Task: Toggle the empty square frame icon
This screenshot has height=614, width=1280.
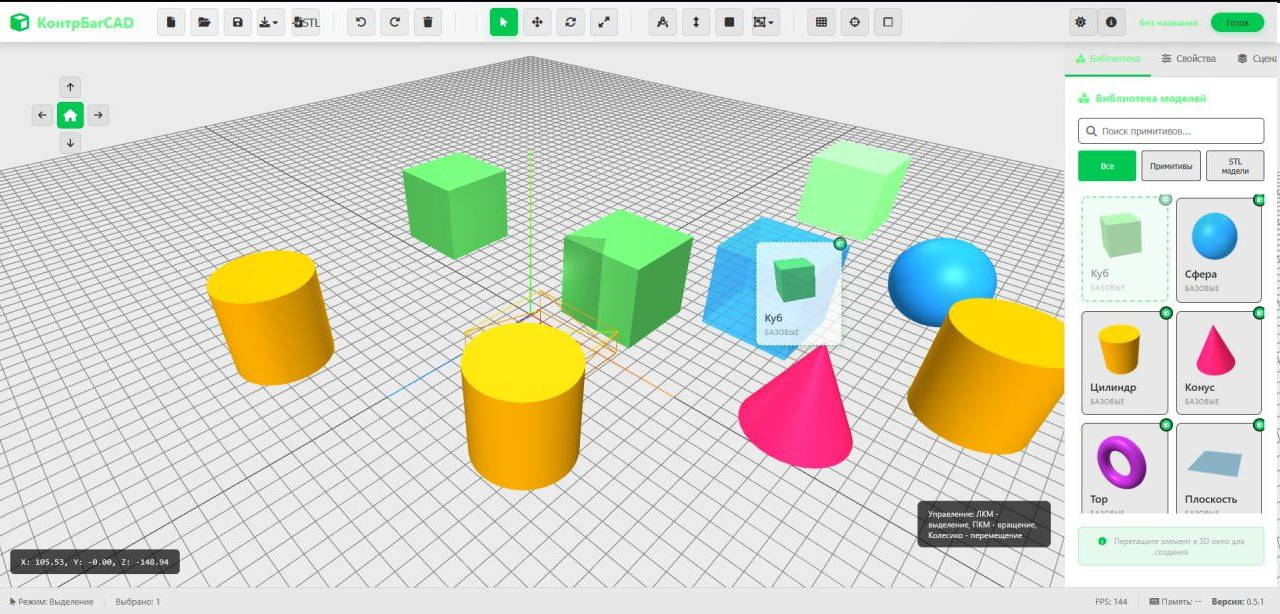Action: click(x=887, y=22)
